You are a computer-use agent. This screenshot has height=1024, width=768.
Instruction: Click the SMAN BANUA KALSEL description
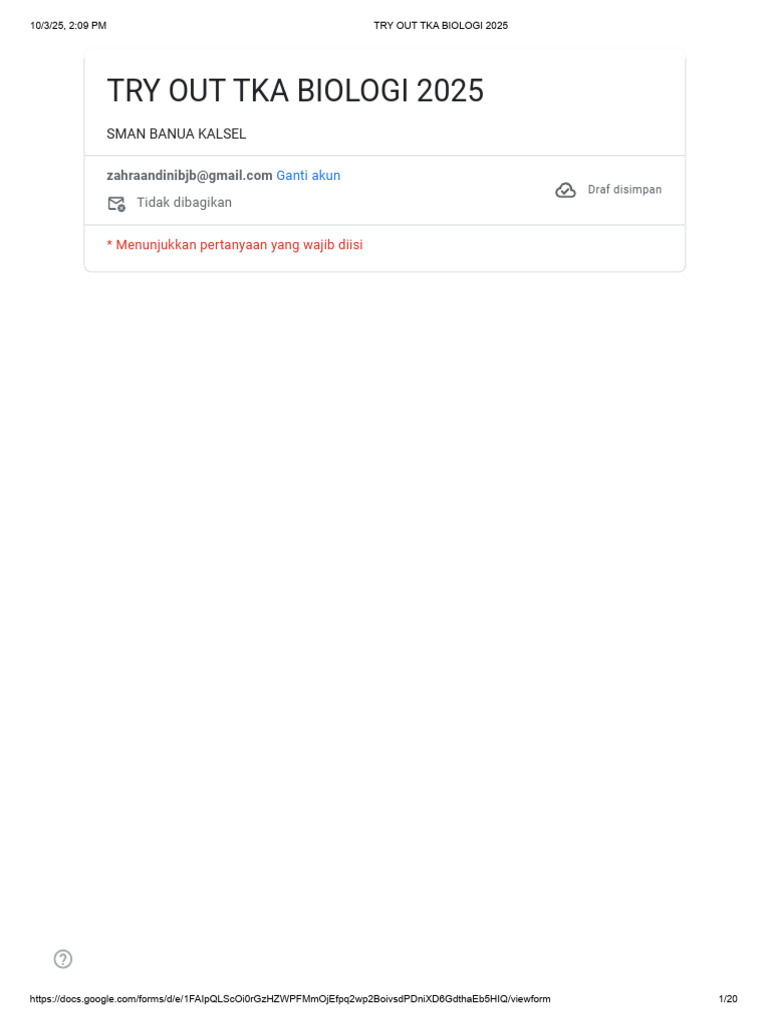(x=176, y=134)
